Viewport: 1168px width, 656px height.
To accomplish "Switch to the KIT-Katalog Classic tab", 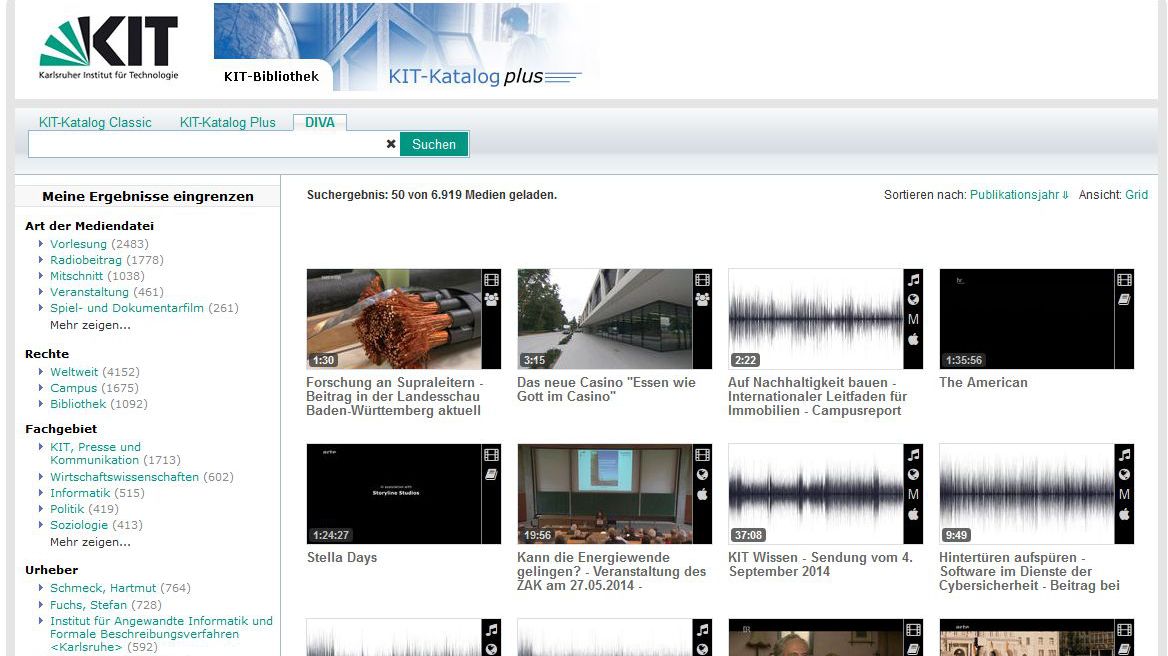I will [x=95, y=122].
